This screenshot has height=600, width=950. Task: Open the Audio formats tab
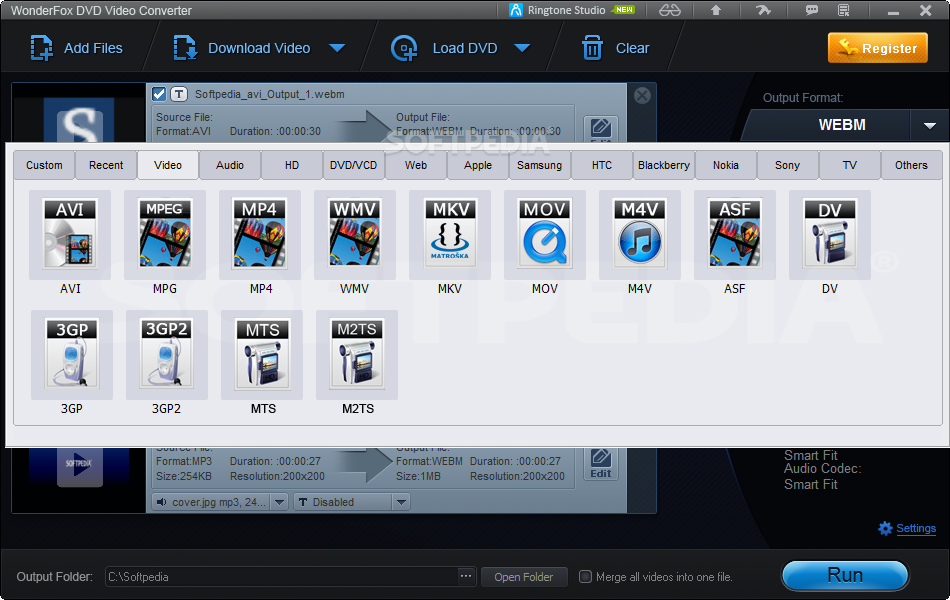point(230,165)
